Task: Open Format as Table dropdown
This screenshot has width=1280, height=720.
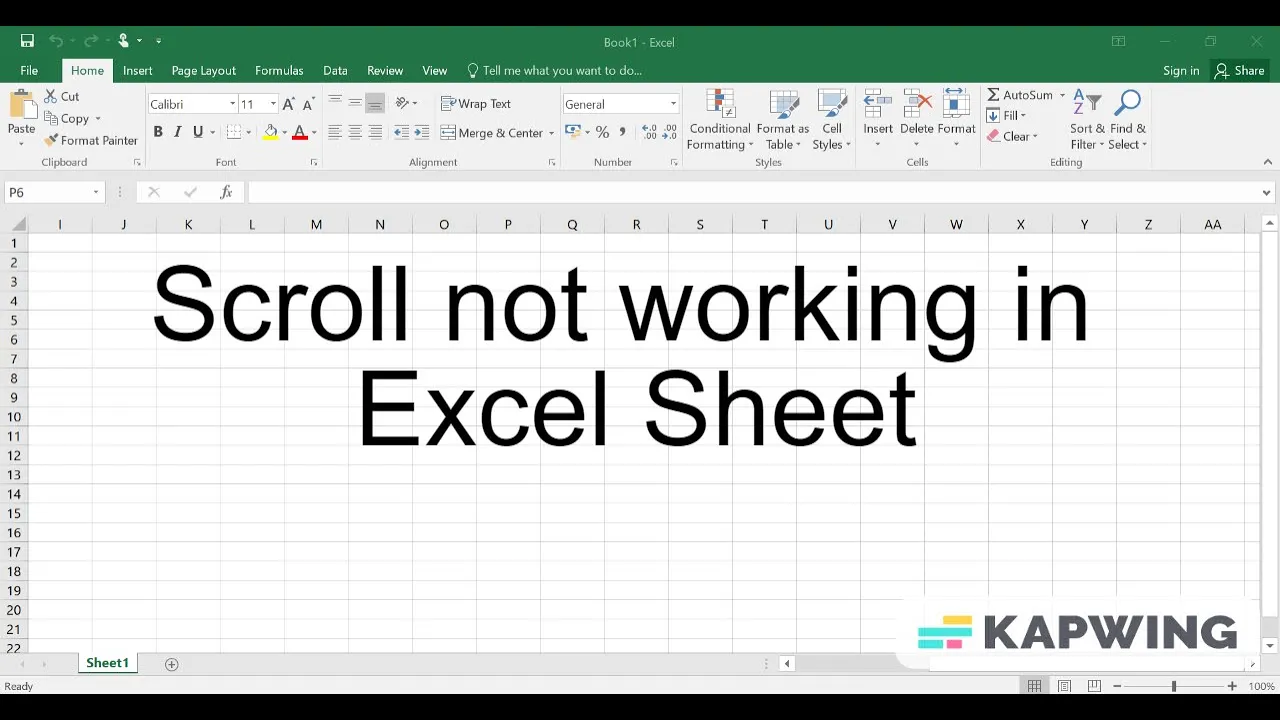Action: click(783, 120)
